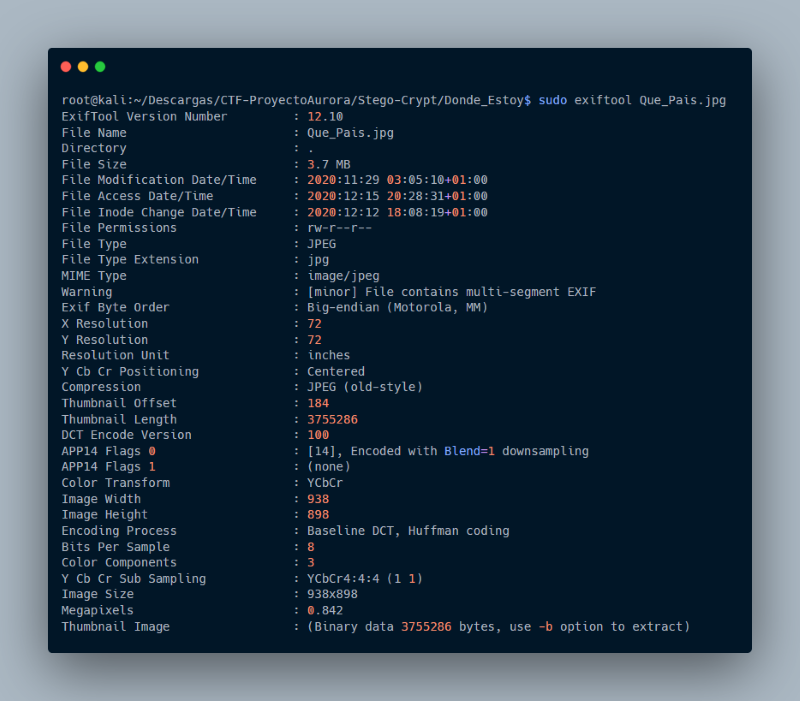Click the 'Exif Byte Order' label
The width and height of the screenshot is (800, 701).
coord(115,308)
